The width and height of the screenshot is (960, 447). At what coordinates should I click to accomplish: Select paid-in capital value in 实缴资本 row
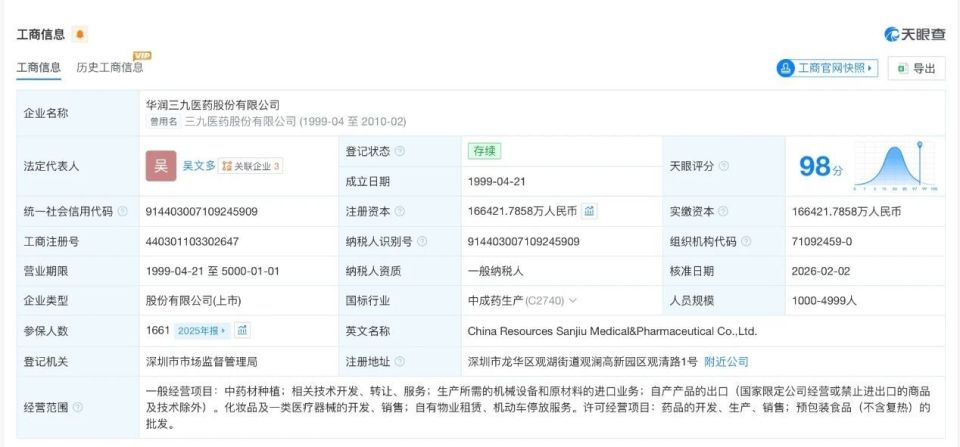tap(846, 212)
